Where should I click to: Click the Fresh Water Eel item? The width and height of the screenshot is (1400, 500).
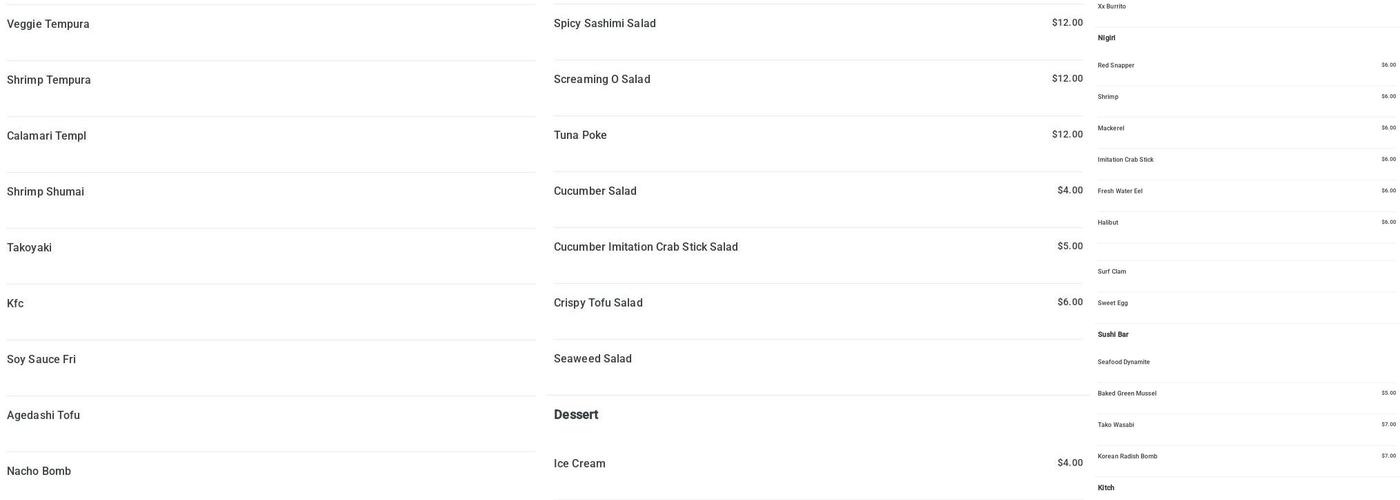(1120, 191)
